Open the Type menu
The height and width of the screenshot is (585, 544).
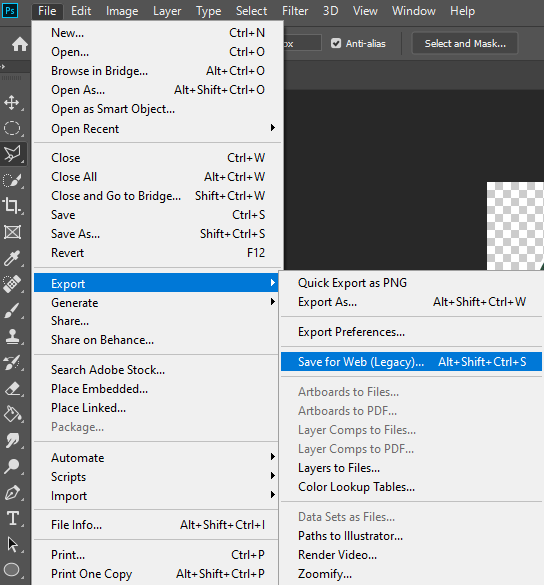tap(209, 11)
